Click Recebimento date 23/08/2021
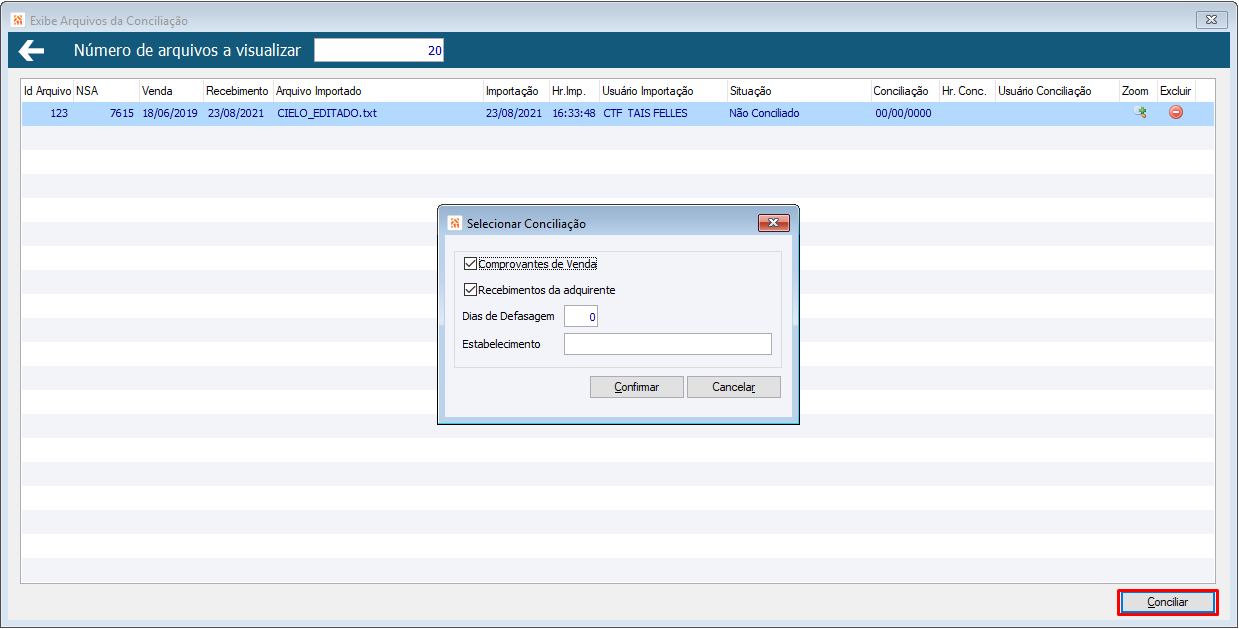Screen dimensions: 1239x629 [236, 113]
